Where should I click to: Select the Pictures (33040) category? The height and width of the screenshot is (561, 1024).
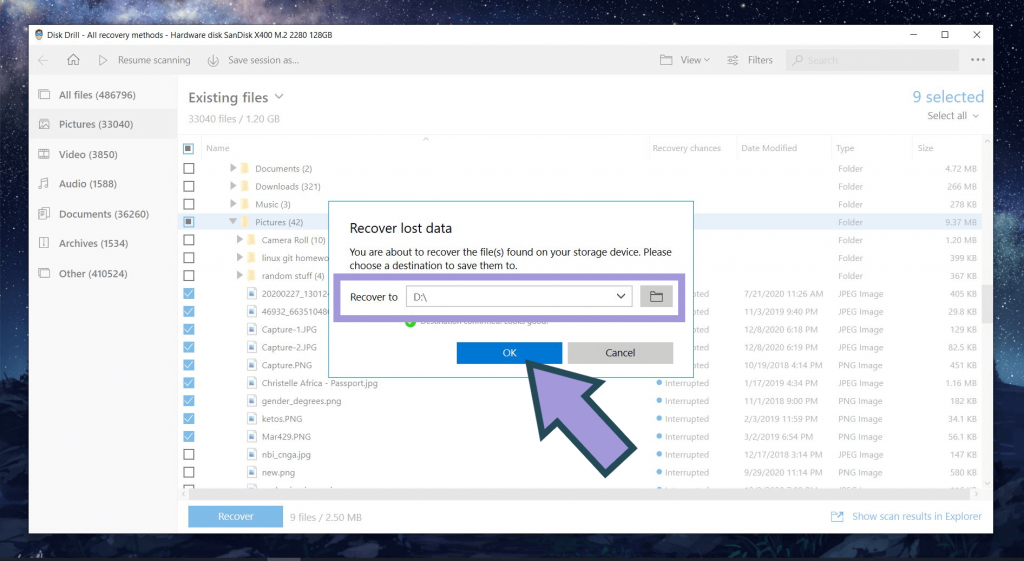tap(103, 124)
